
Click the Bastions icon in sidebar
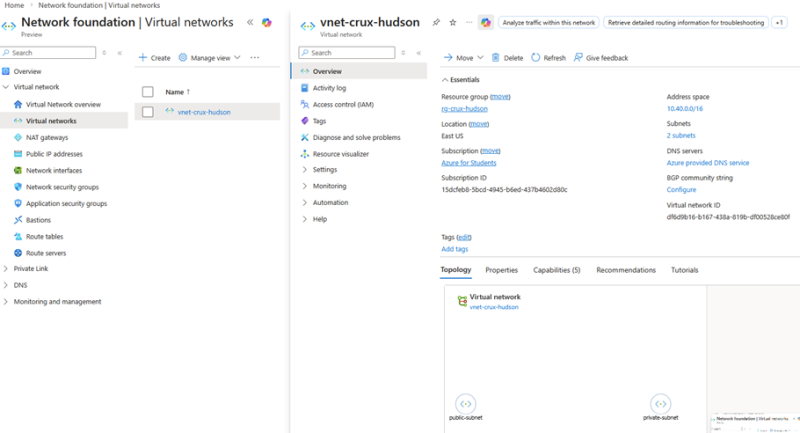pos(18,220)
